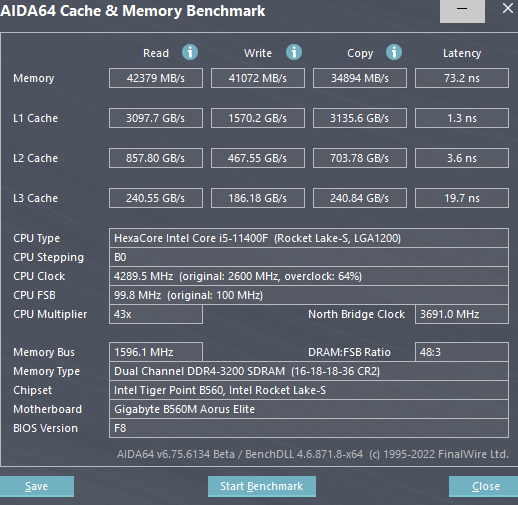Image resolution: width=518 pixels, height=505 pixels.
Task: Select L3 Cache latency 19.7 ns
Action: click(462, 198)
